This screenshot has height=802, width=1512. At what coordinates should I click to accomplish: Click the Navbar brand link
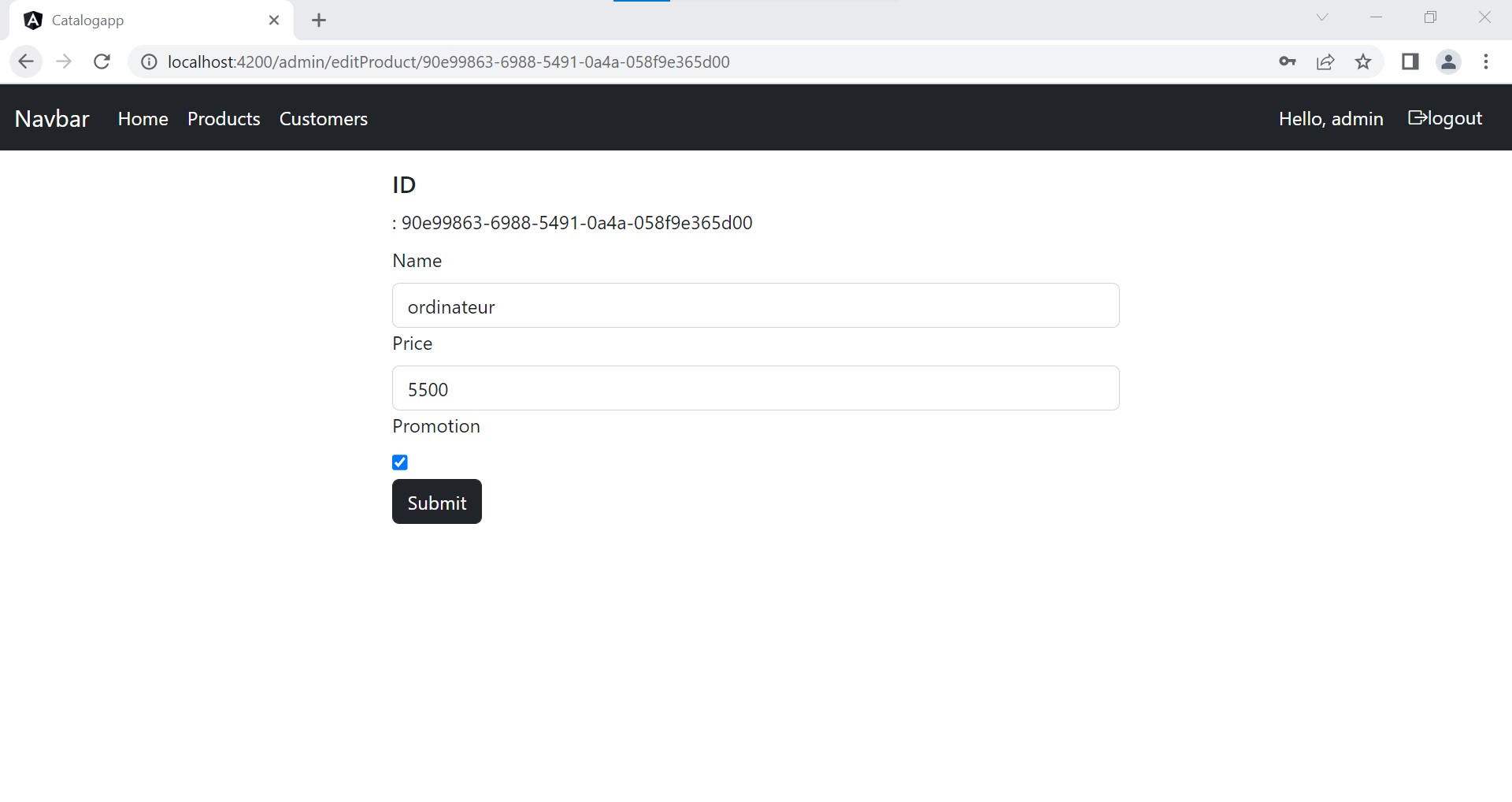coord(52,119)
